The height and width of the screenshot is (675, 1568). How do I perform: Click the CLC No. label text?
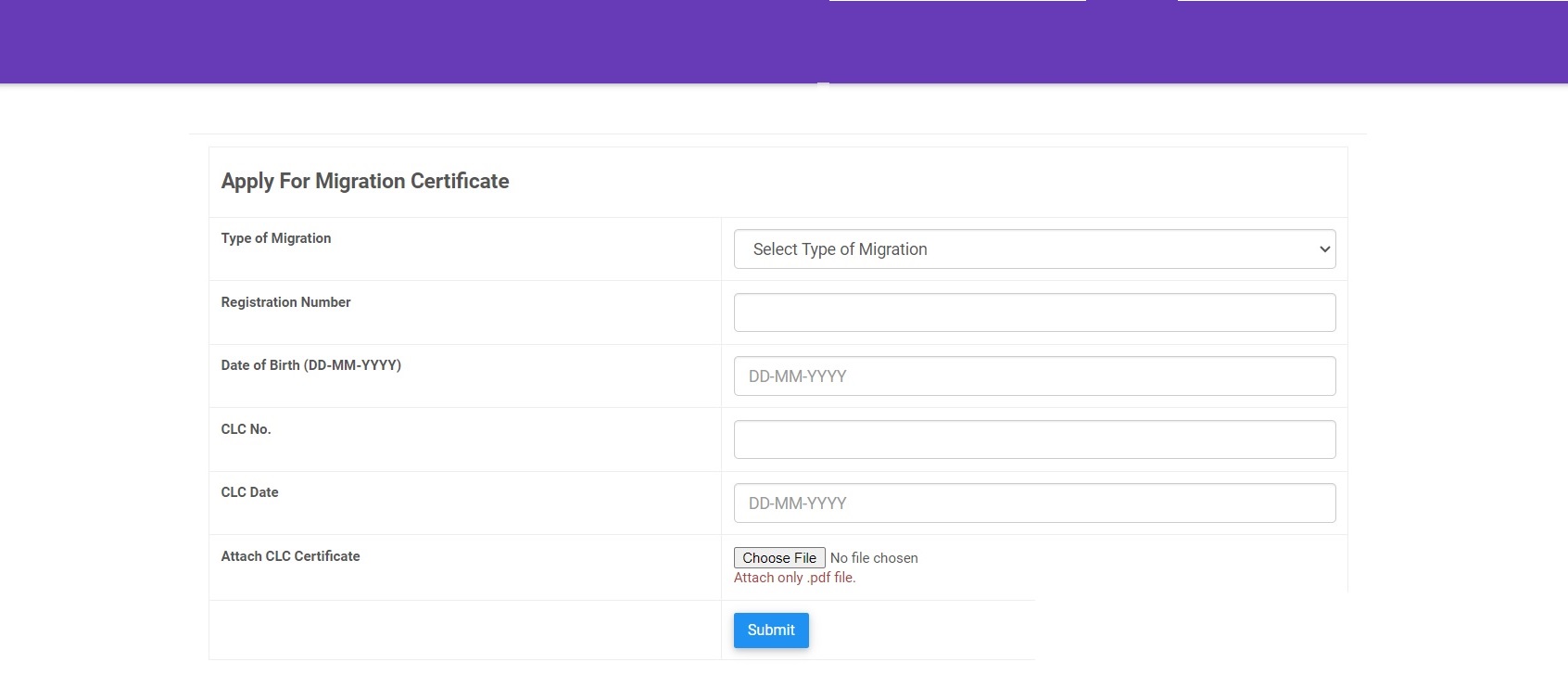246,429
